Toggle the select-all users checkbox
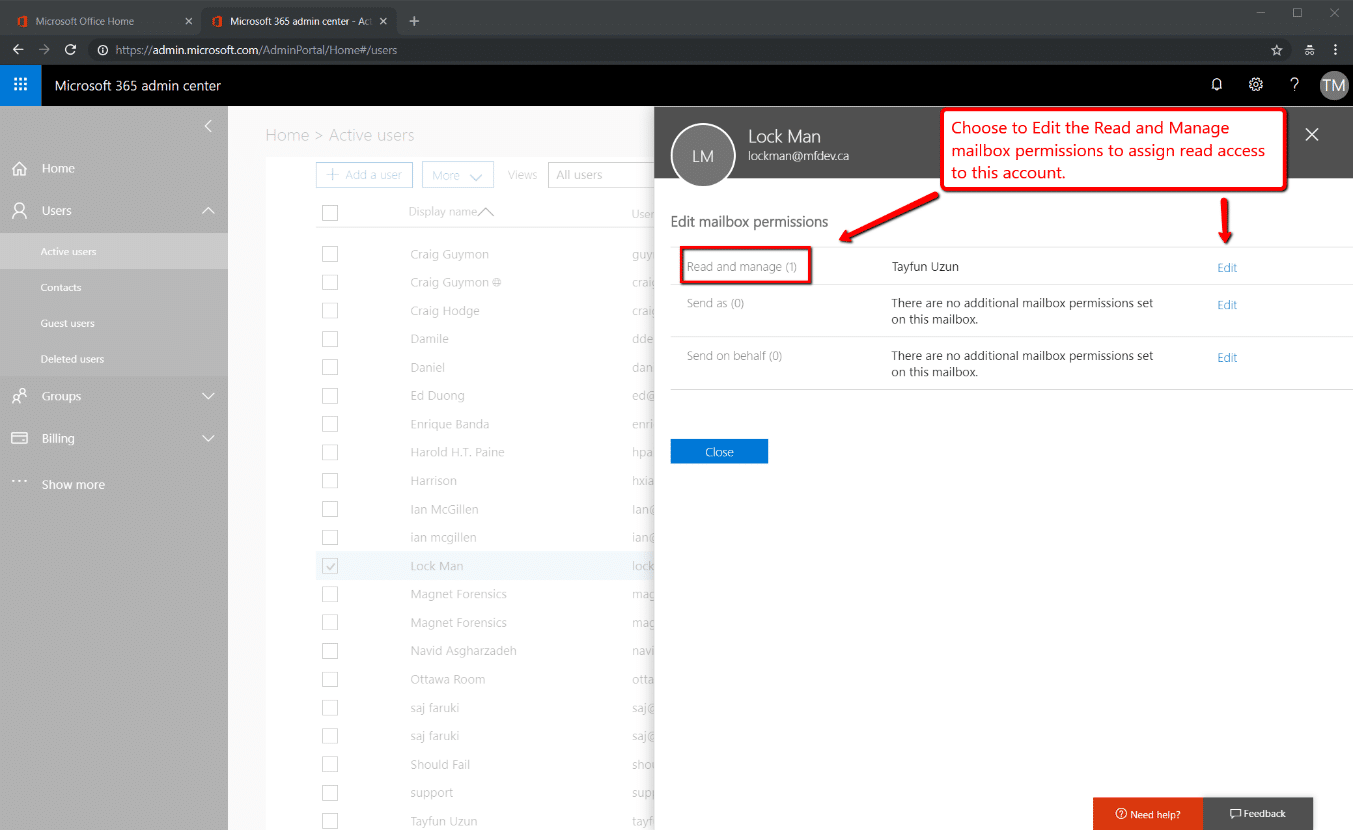 coord(330,212)
